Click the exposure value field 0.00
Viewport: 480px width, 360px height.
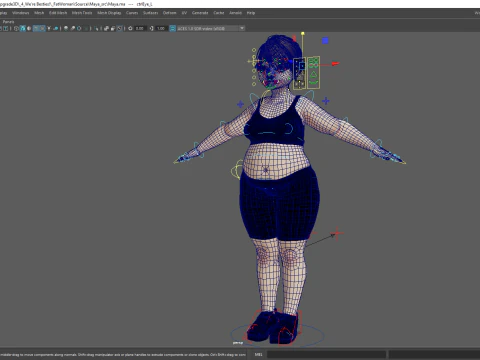(140, 28)
